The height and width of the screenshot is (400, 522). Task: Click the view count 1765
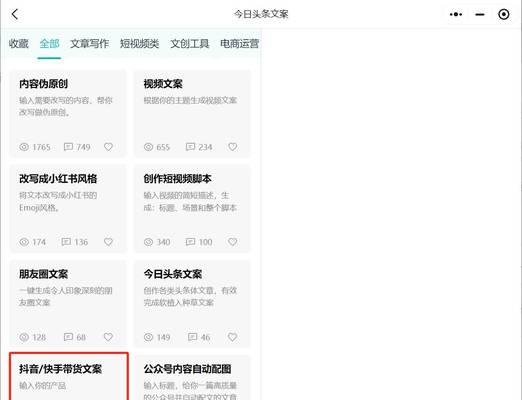coord(41,147)
